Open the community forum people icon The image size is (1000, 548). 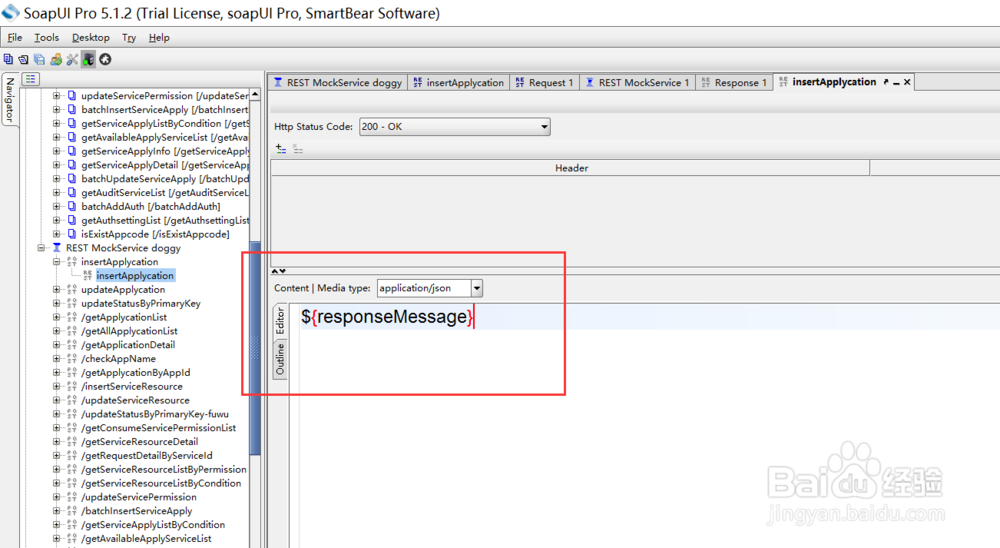coord(56,59)
